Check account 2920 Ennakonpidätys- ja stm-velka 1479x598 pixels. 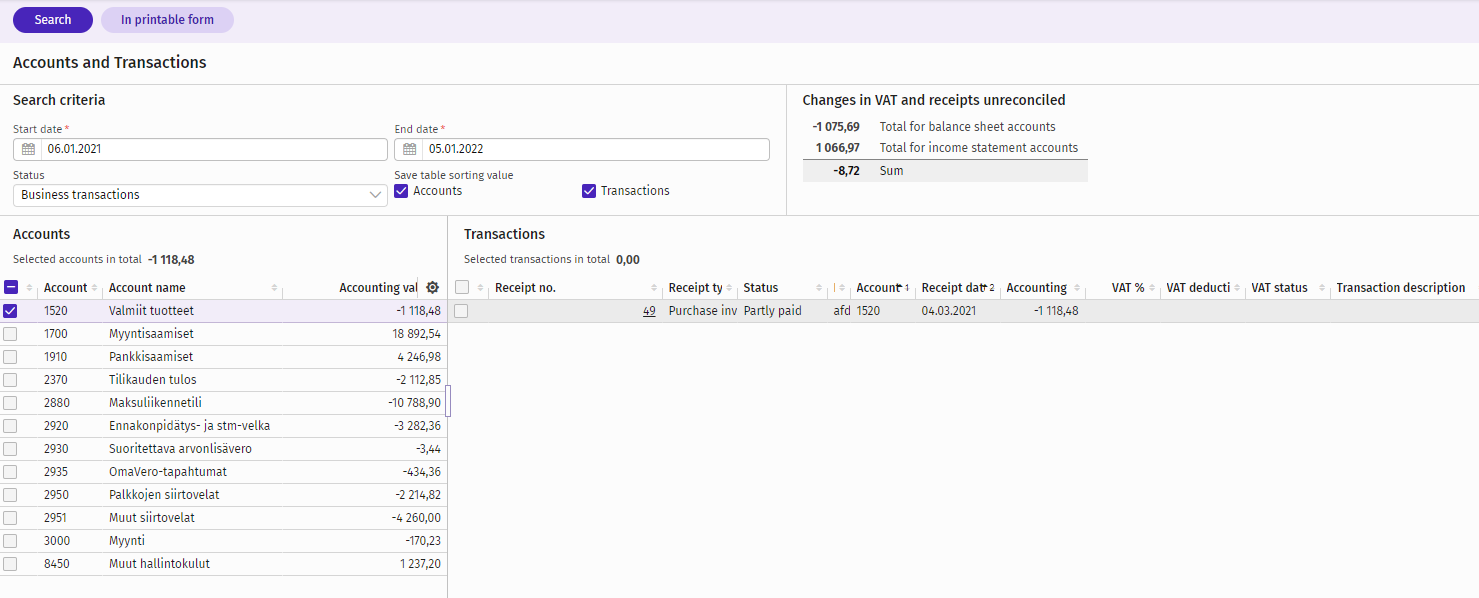(x=10, y=426)
